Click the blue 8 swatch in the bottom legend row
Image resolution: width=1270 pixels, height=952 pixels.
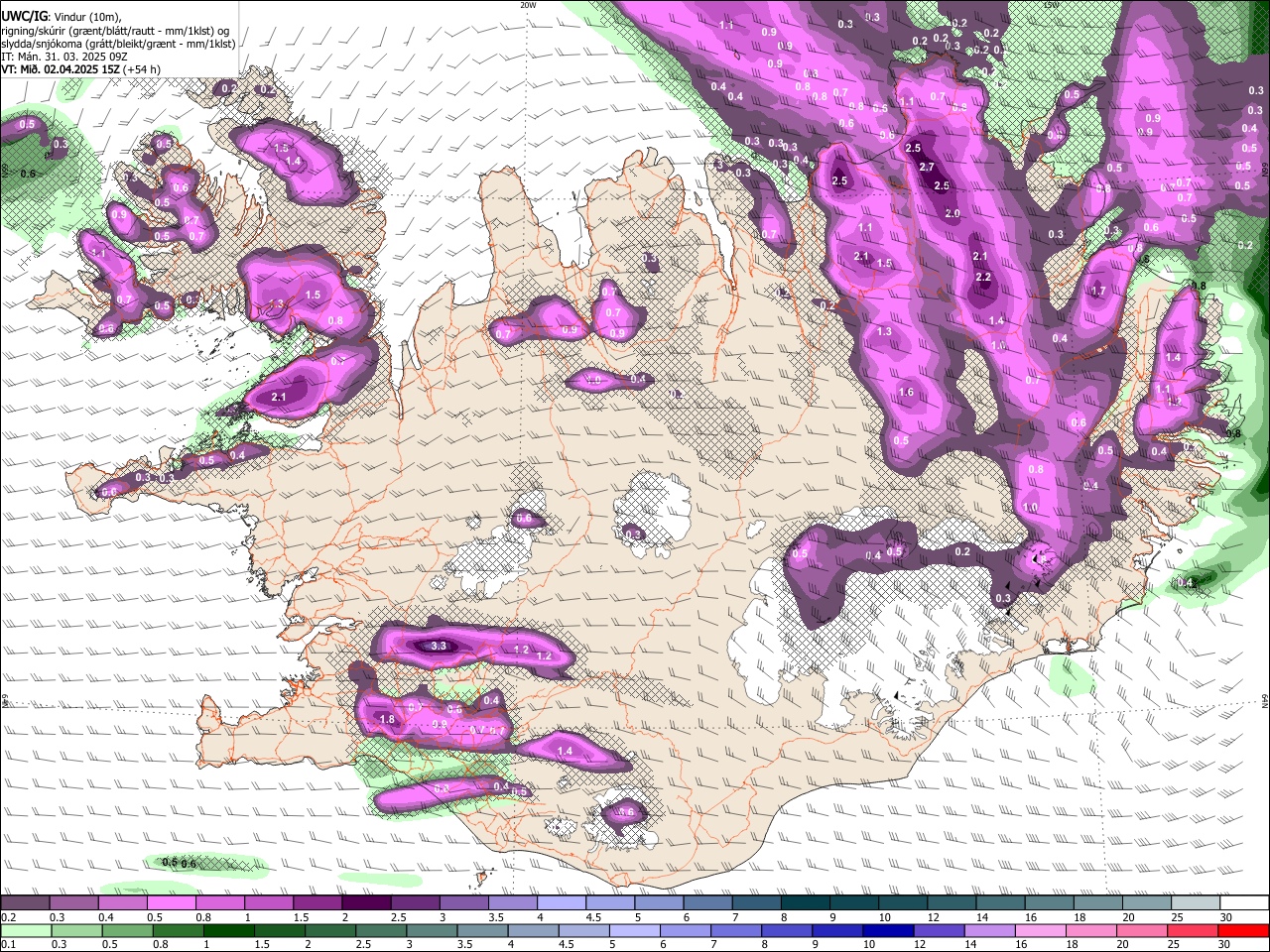pos(787,930)
